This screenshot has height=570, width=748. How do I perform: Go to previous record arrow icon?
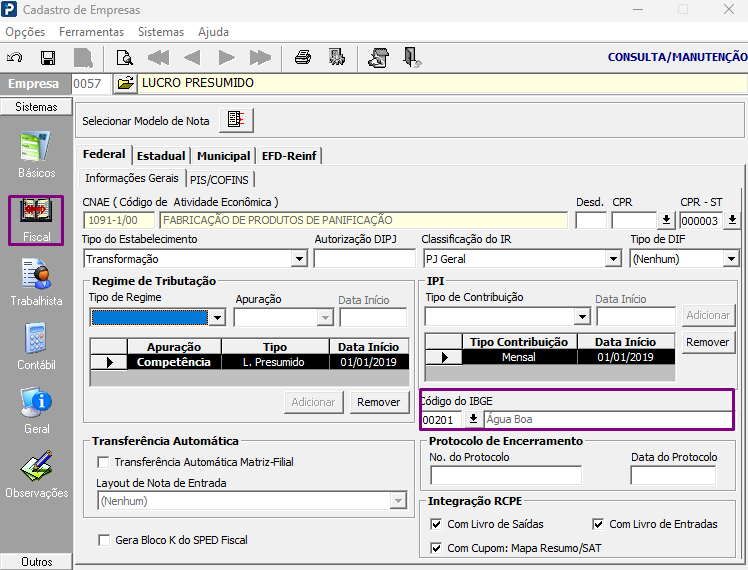pyautogui.click(x=192, y=58)
